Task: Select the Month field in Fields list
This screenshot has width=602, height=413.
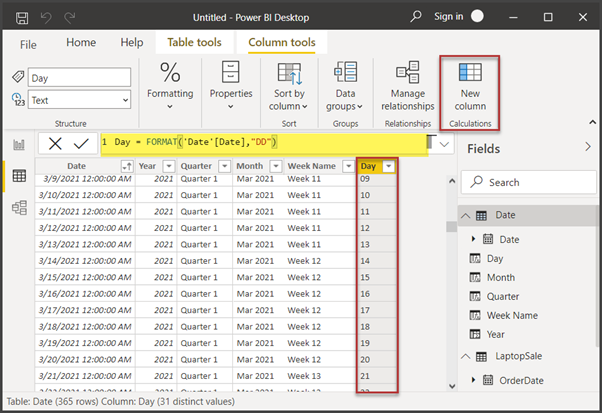Action: [501, 278]
